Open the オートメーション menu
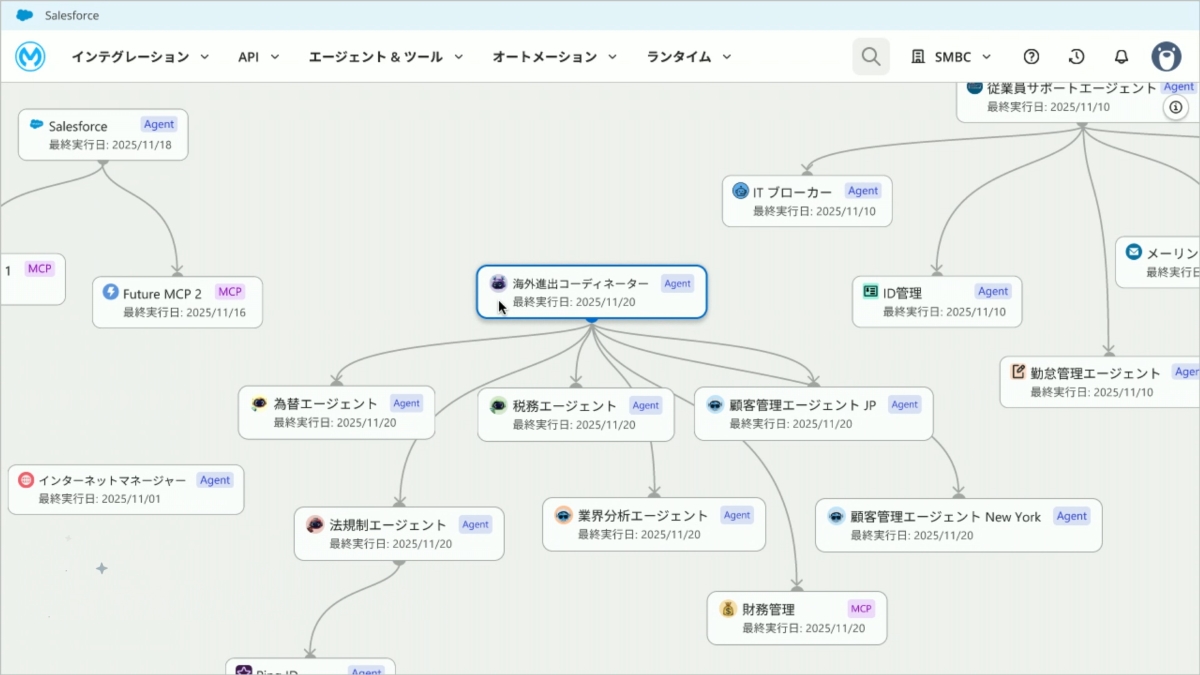The height and width of the screenshot is (675, 1200). (555, 57)
